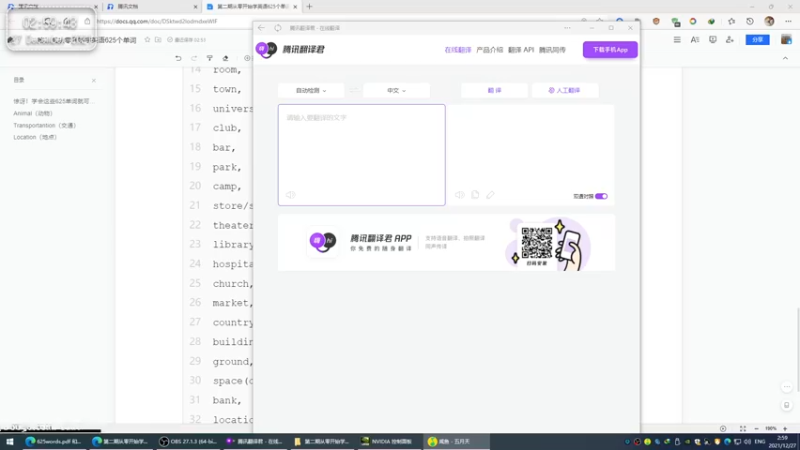Open the Translation API nav item

click(x=521, y=50)
